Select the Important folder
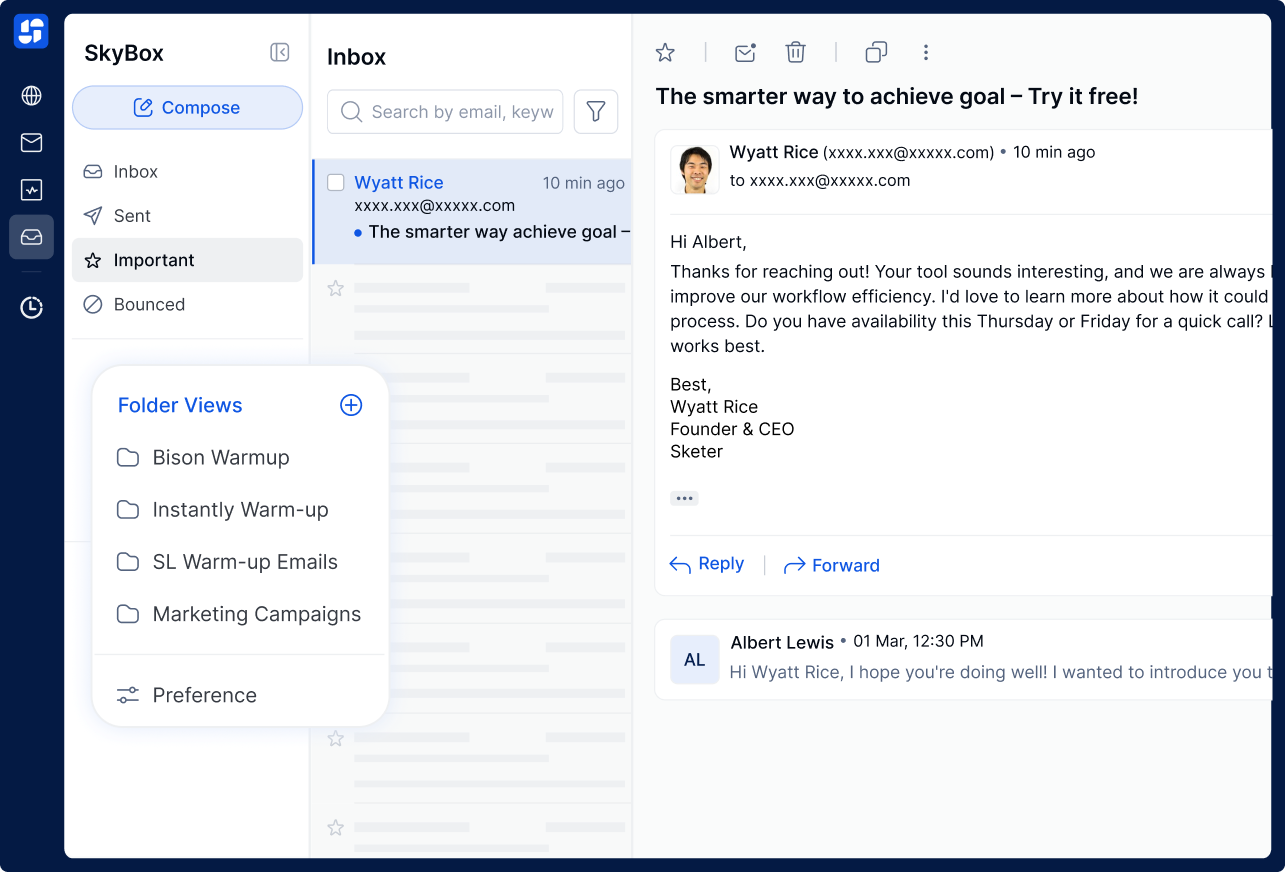Image resolution: width=1286 pixels, height=872 pixels. tap(187, 260)
